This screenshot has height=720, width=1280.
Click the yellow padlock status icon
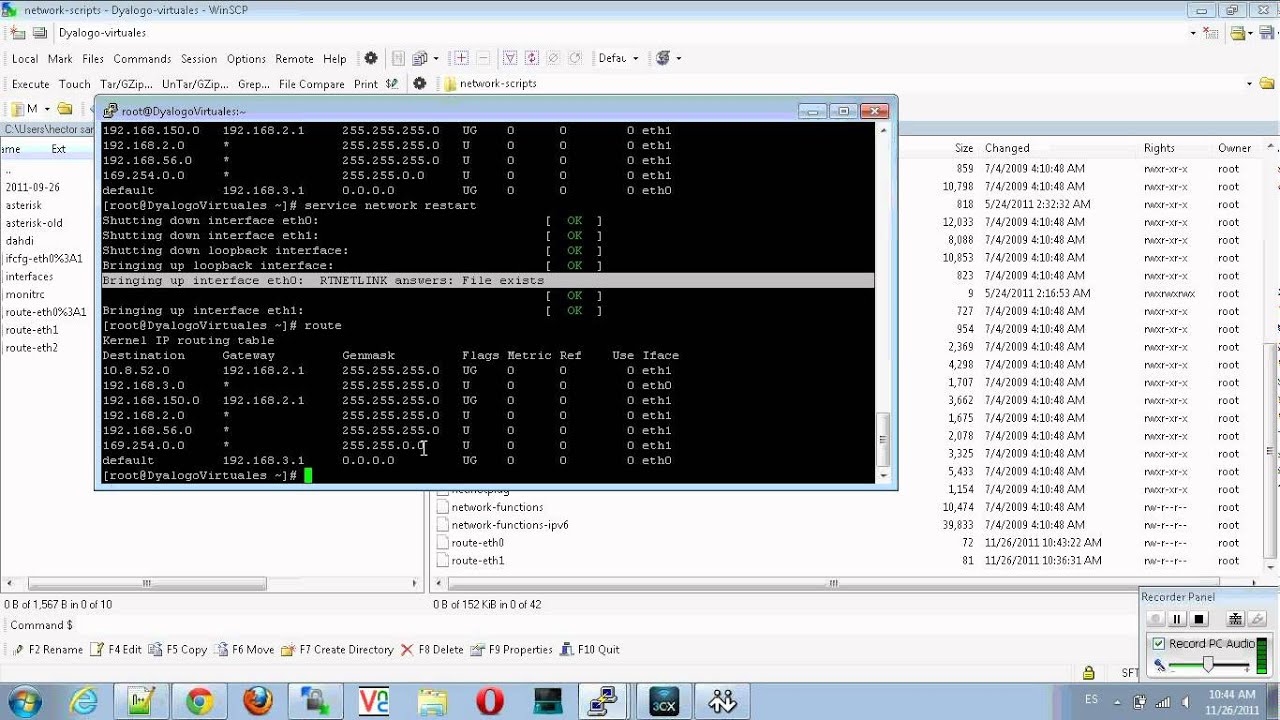pos(1088,673)
